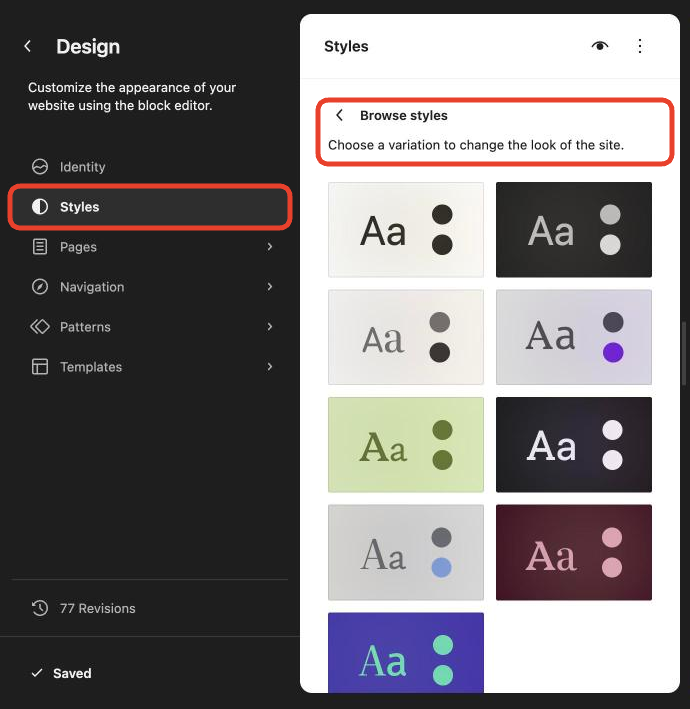690x709 pixels.
Task: Click the Pages document icon
Action: click(40, 247)
